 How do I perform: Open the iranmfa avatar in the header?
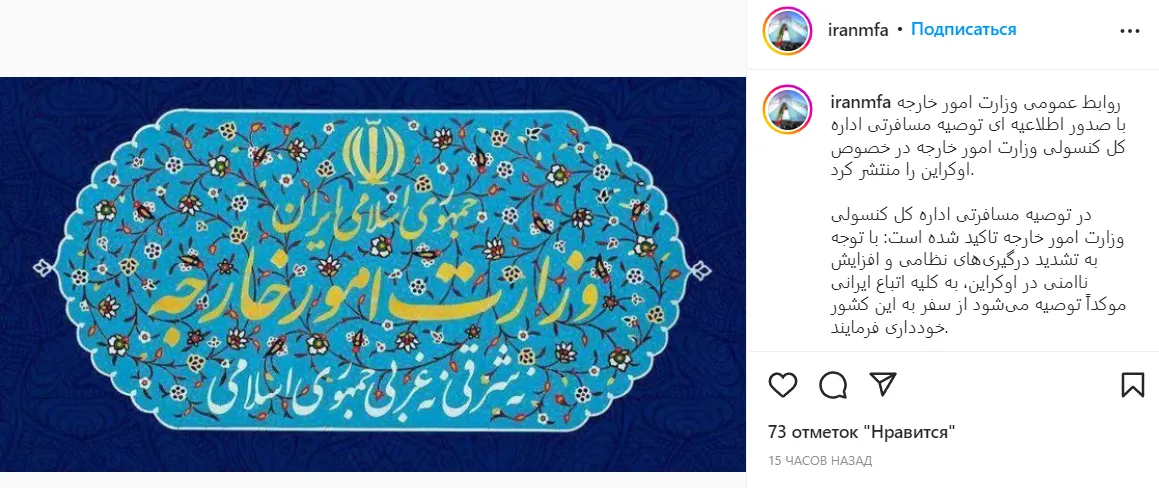tap(788, 30)
